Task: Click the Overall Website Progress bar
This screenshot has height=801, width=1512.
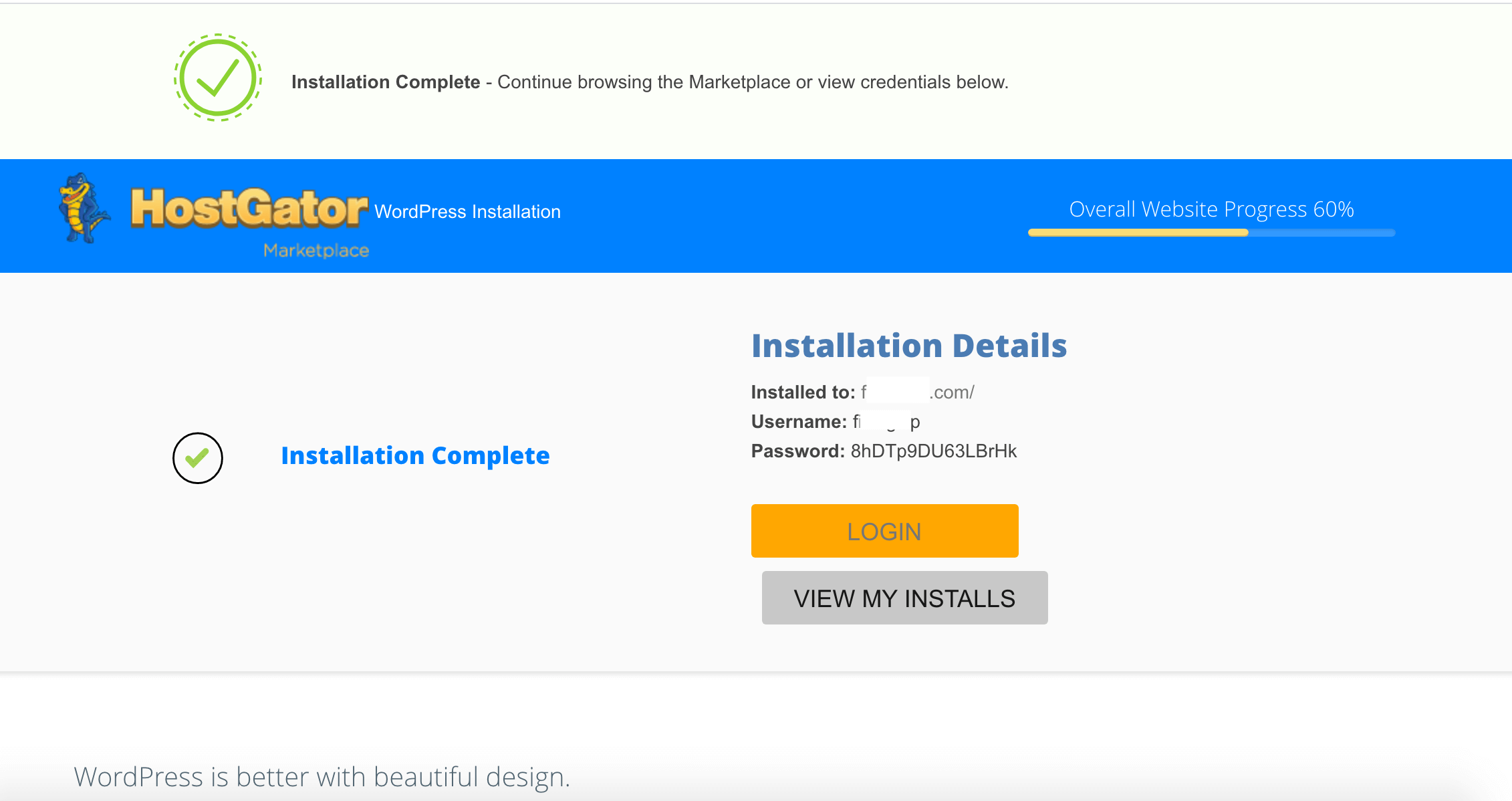Action: 1210,233
